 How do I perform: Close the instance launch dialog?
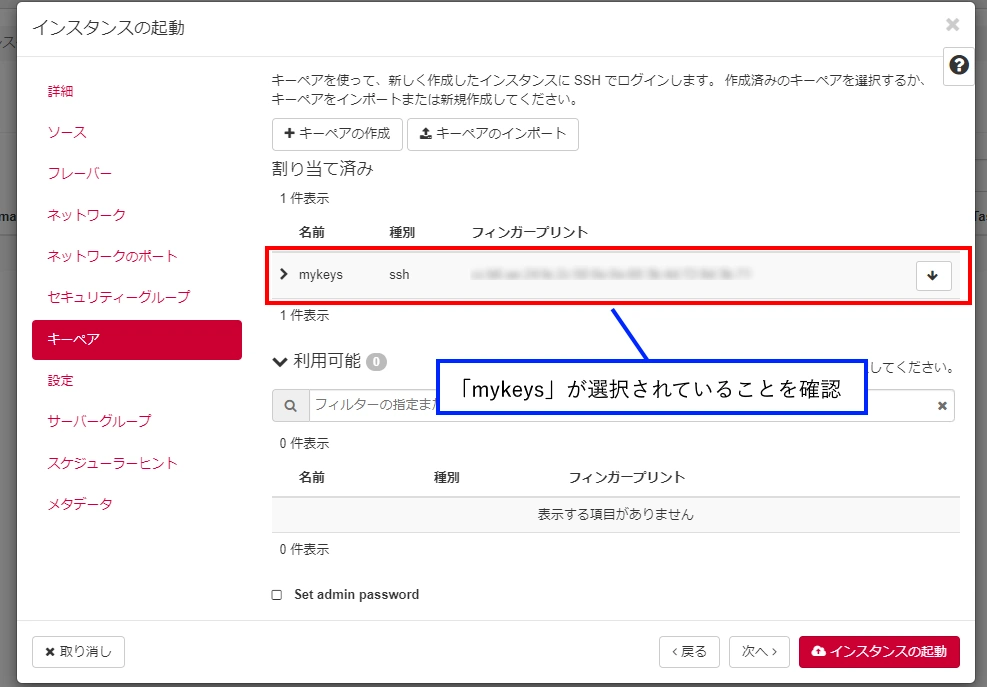[x=952, y=25]
